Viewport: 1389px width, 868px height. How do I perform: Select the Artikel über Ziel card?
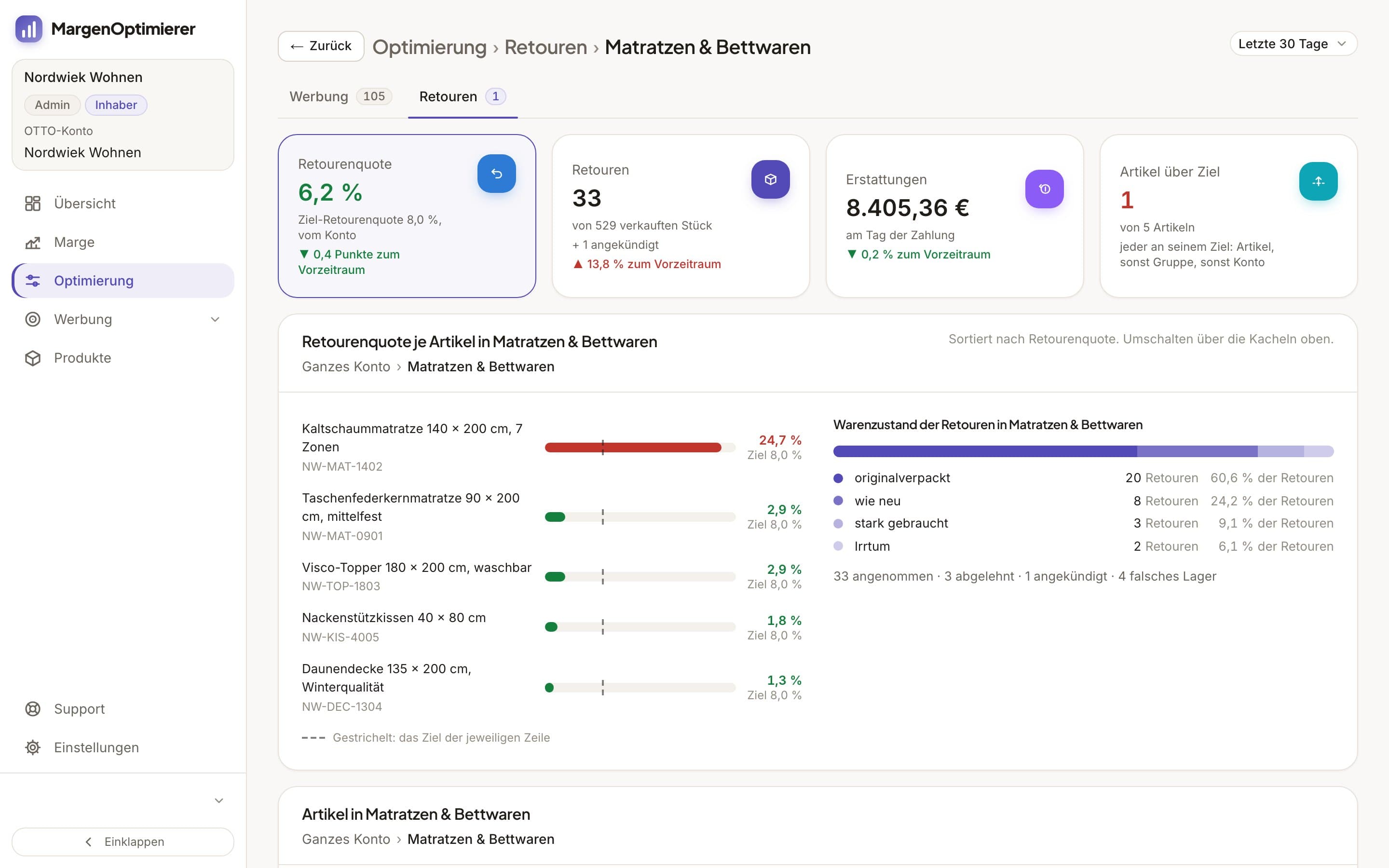[x=1228, y=216]
